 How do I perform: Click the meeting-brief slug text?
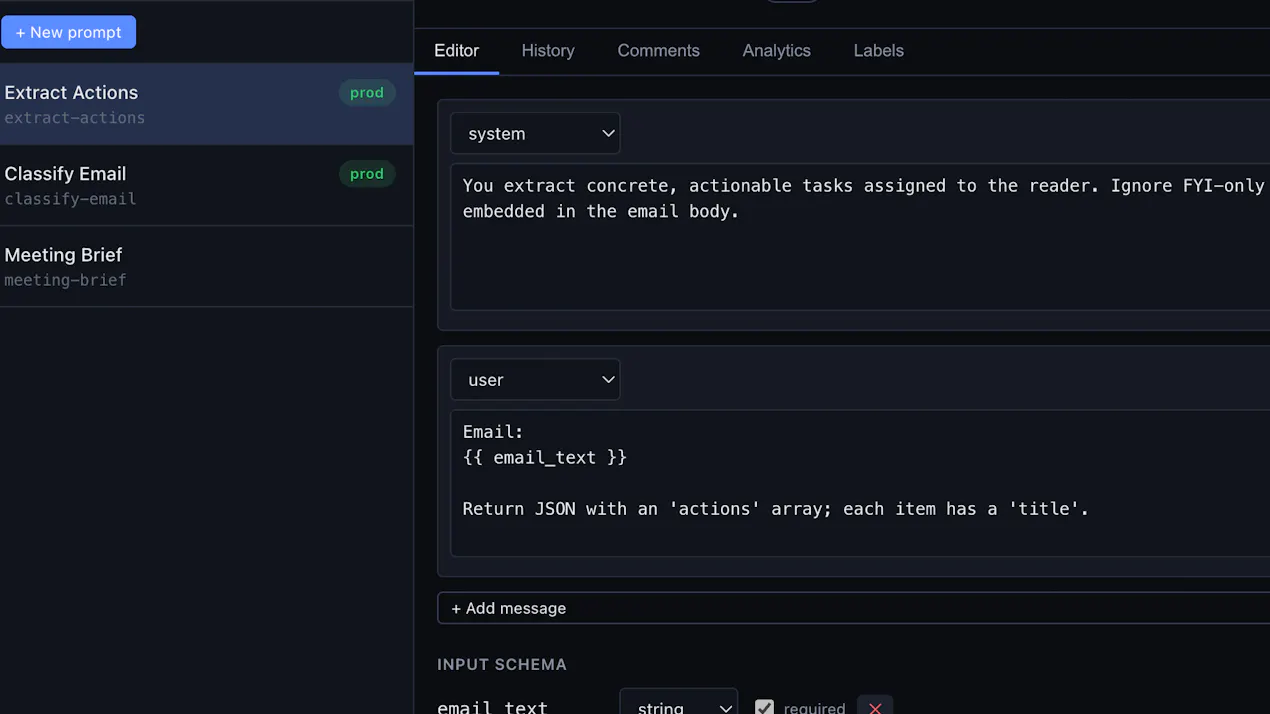tap(65, 280)
